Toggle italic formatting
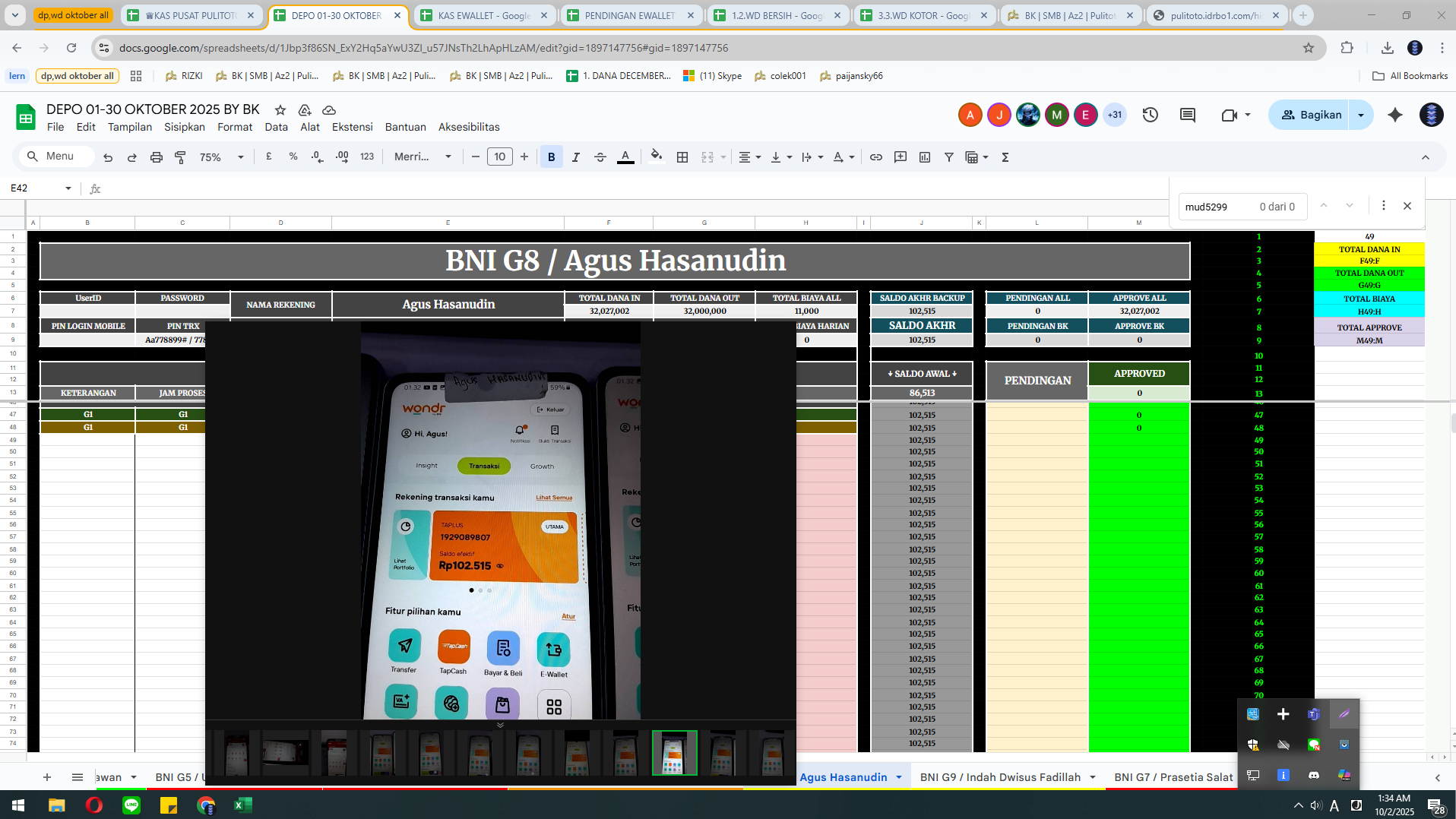The width and height of the screenshot is (1456, 819). click(576, 157)
